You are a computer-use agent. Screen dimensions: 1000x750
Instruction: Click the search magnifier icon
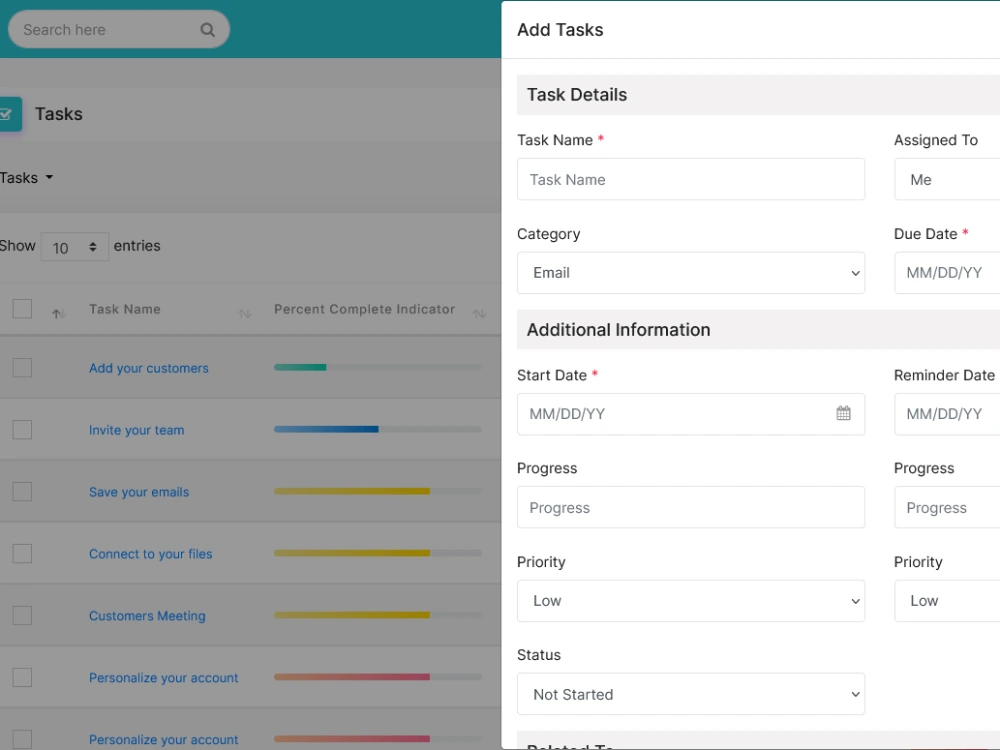(x=207, y=29)
